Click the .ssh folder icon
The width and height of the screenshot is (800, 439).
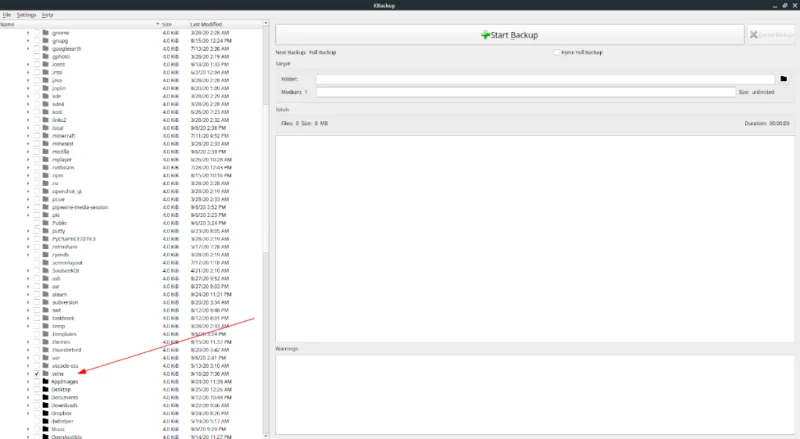[45, 279]
